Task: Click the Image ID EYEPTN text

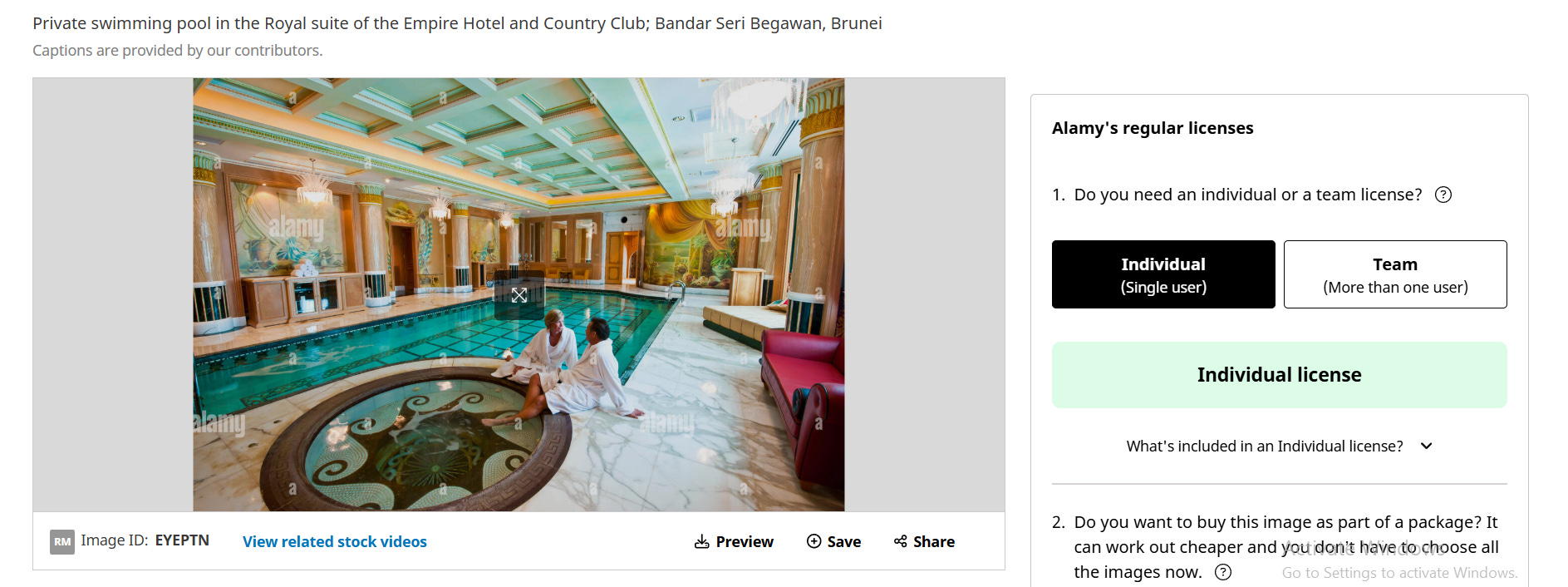Action: coord(145,540)
